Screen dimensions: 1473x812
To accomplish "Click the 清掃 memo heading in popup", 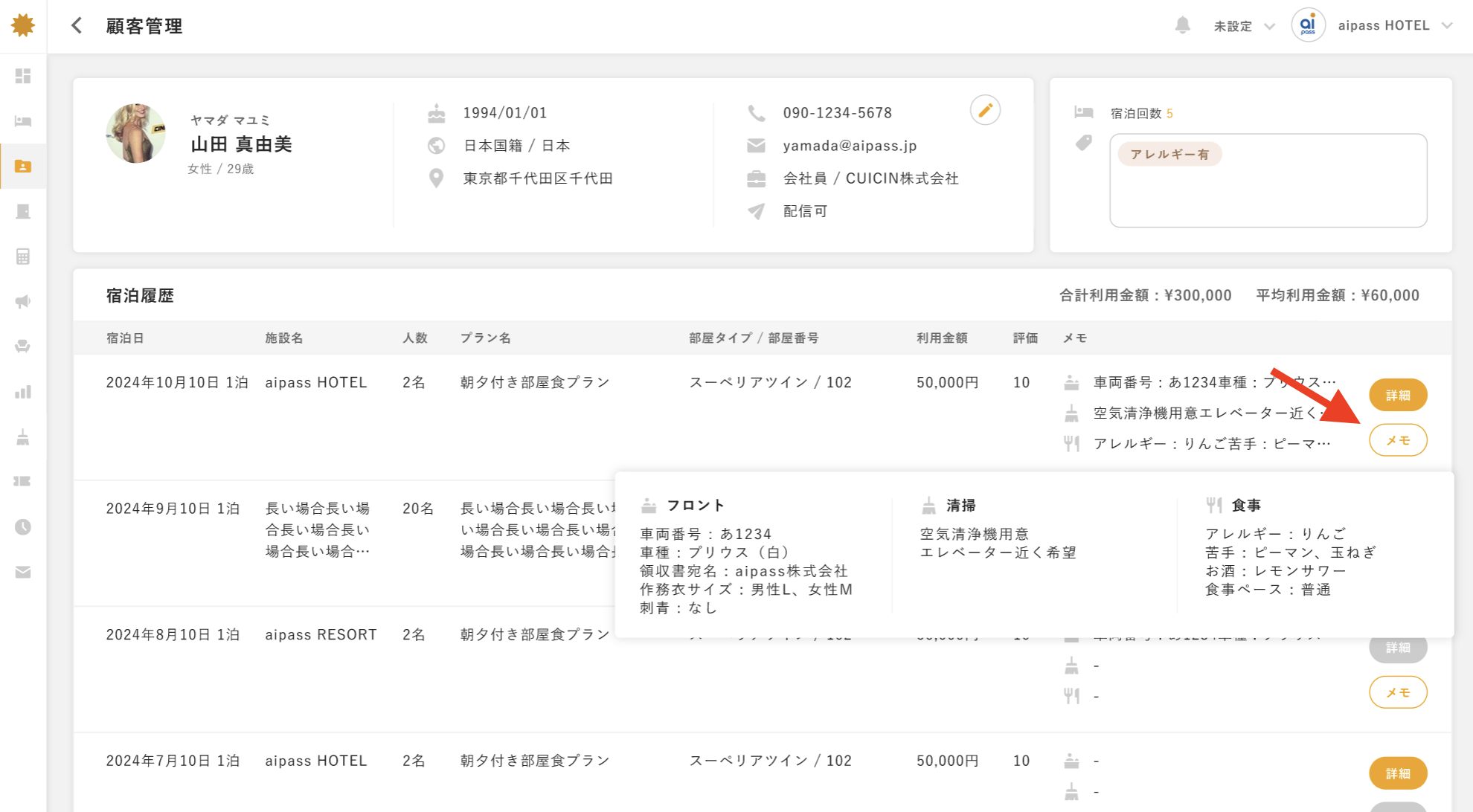I will tap(960, 506).
